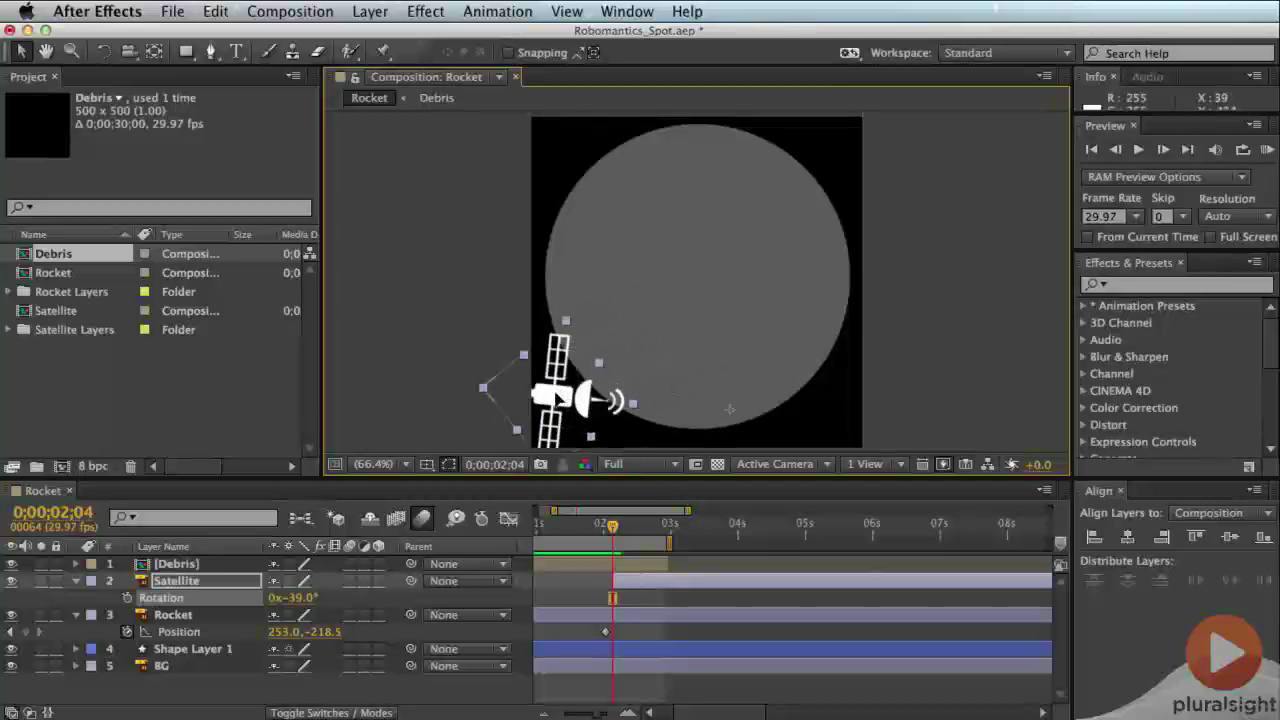The image size is (1280, 720).
Task: Select the Rectangle shape tool
Action: 187,52
